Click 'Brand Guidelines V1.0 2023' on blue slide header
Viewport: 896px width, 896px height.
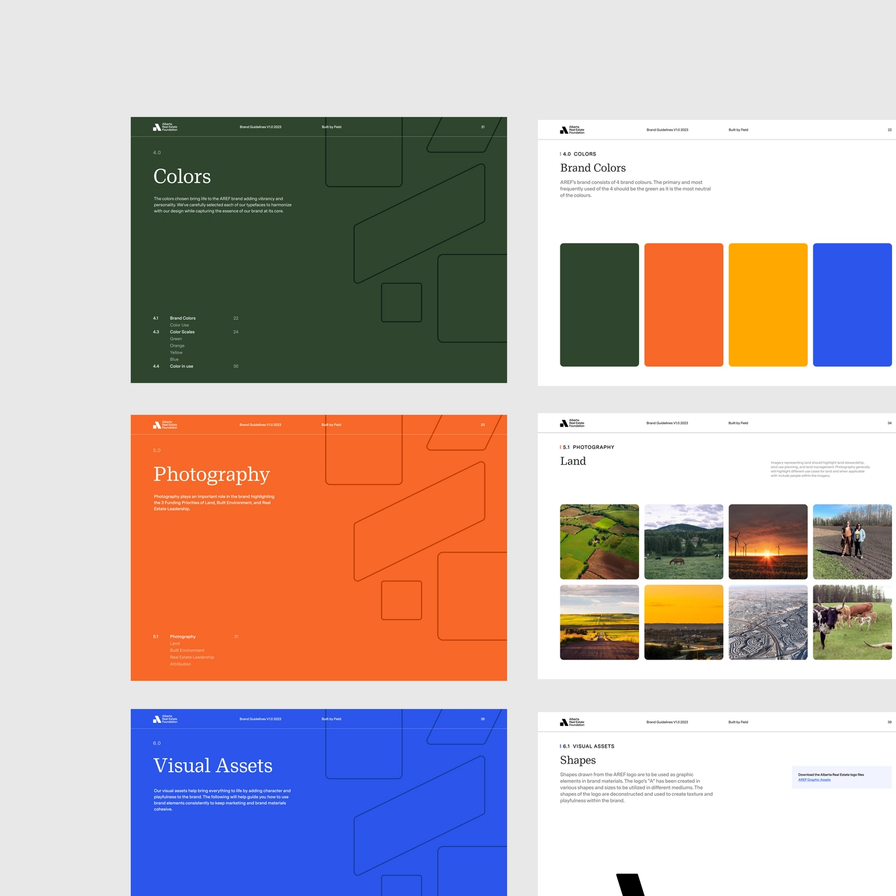point(261,719)
